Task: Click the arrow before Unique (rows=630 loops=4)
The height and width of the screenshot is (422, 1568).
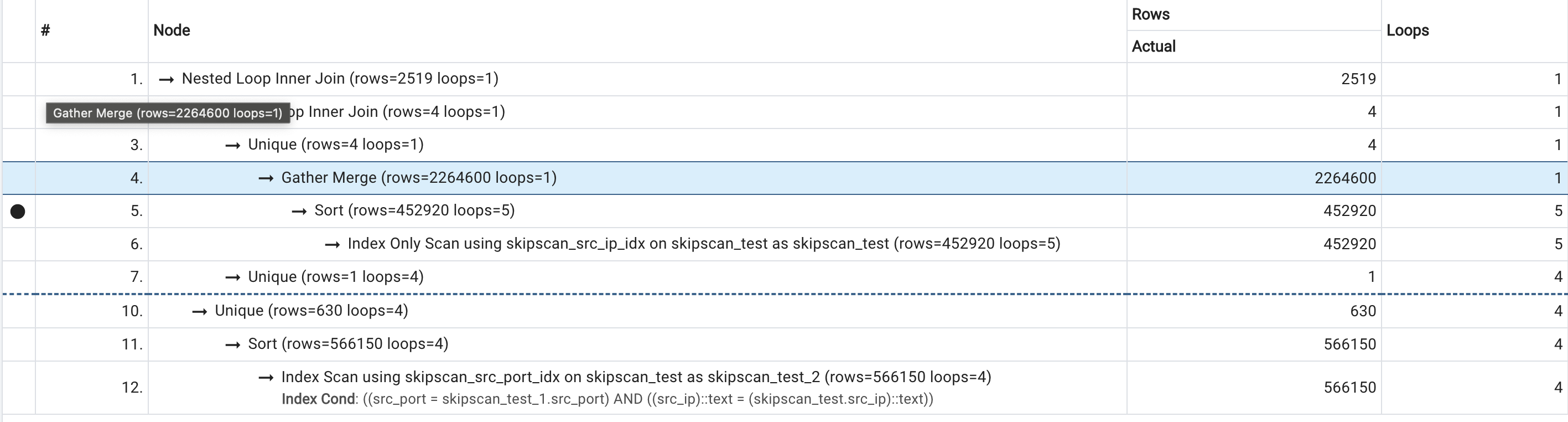Action: tap(199, 311)
